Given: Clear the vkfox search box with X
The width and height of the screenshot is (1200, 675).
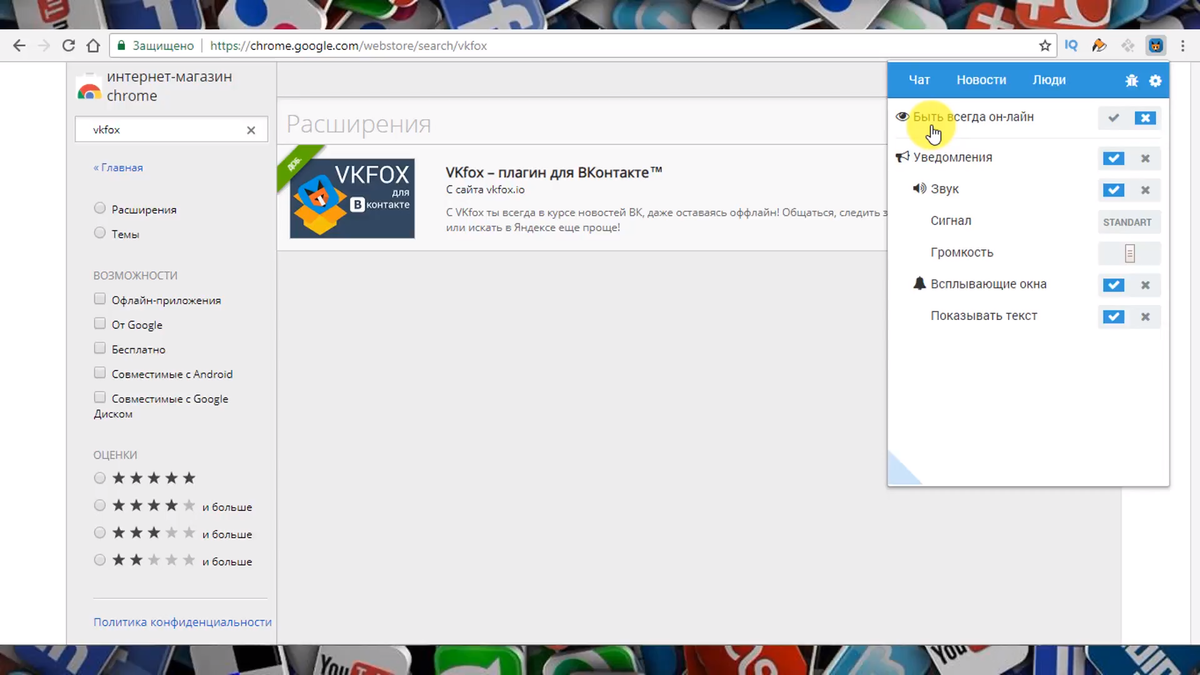Looking at the screenshot, I should (x=251, y=130).
